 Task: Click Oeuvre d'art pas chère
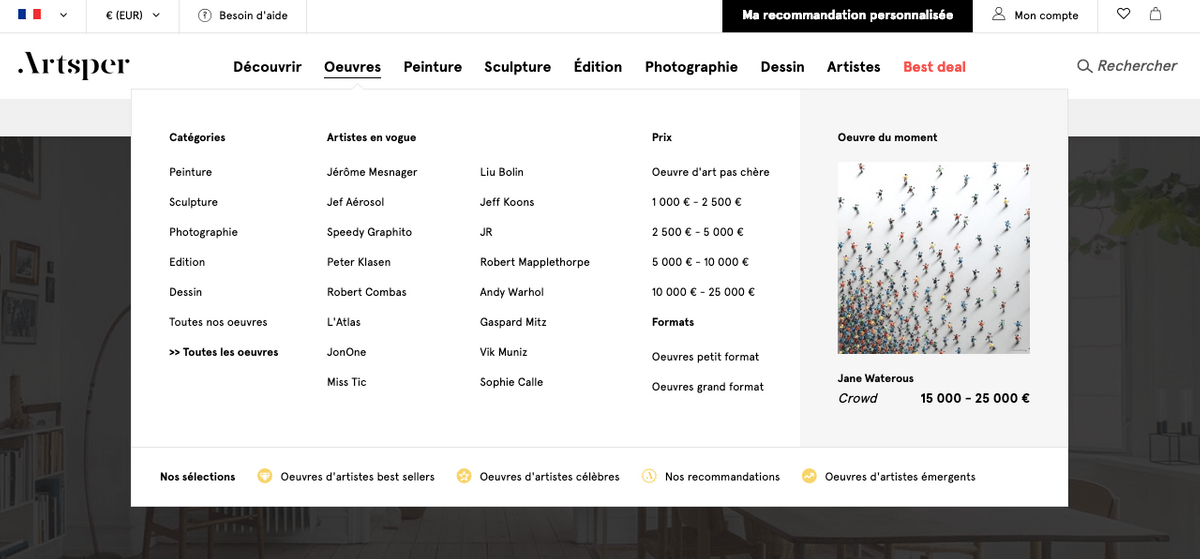(x=711, y=172)
